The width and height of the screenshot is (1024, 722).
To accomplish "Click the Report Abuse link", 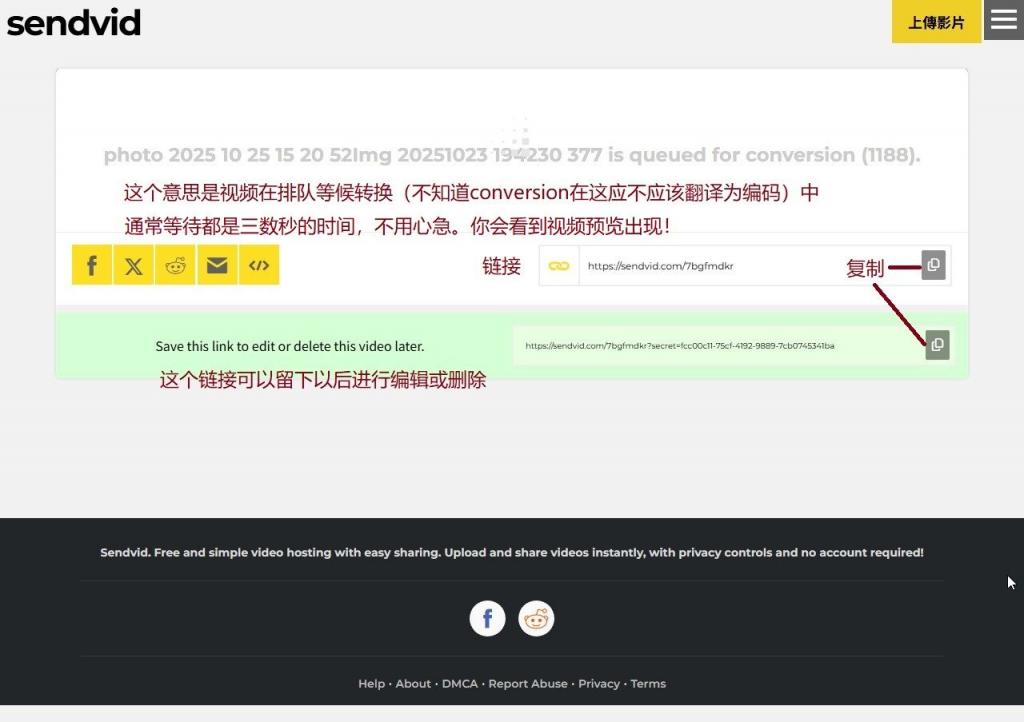I will (x=528, y=684).
